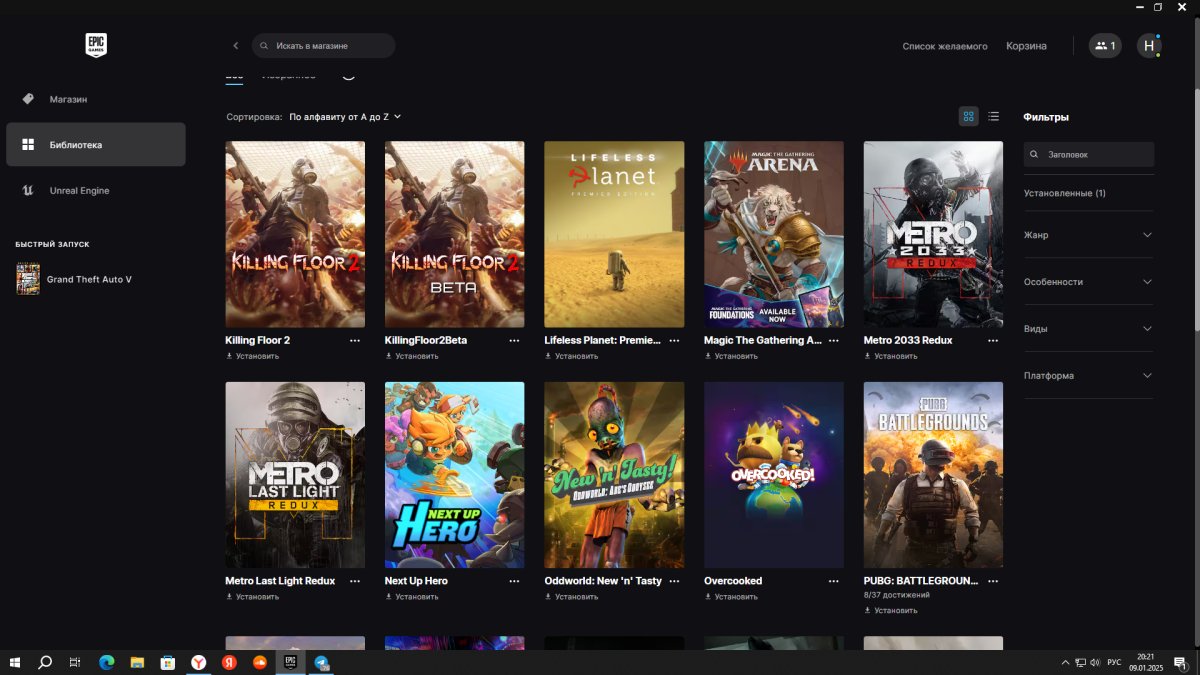Install Metro 2033 Redux
The width and height of the screenshot is (1200, 675).
891,356
